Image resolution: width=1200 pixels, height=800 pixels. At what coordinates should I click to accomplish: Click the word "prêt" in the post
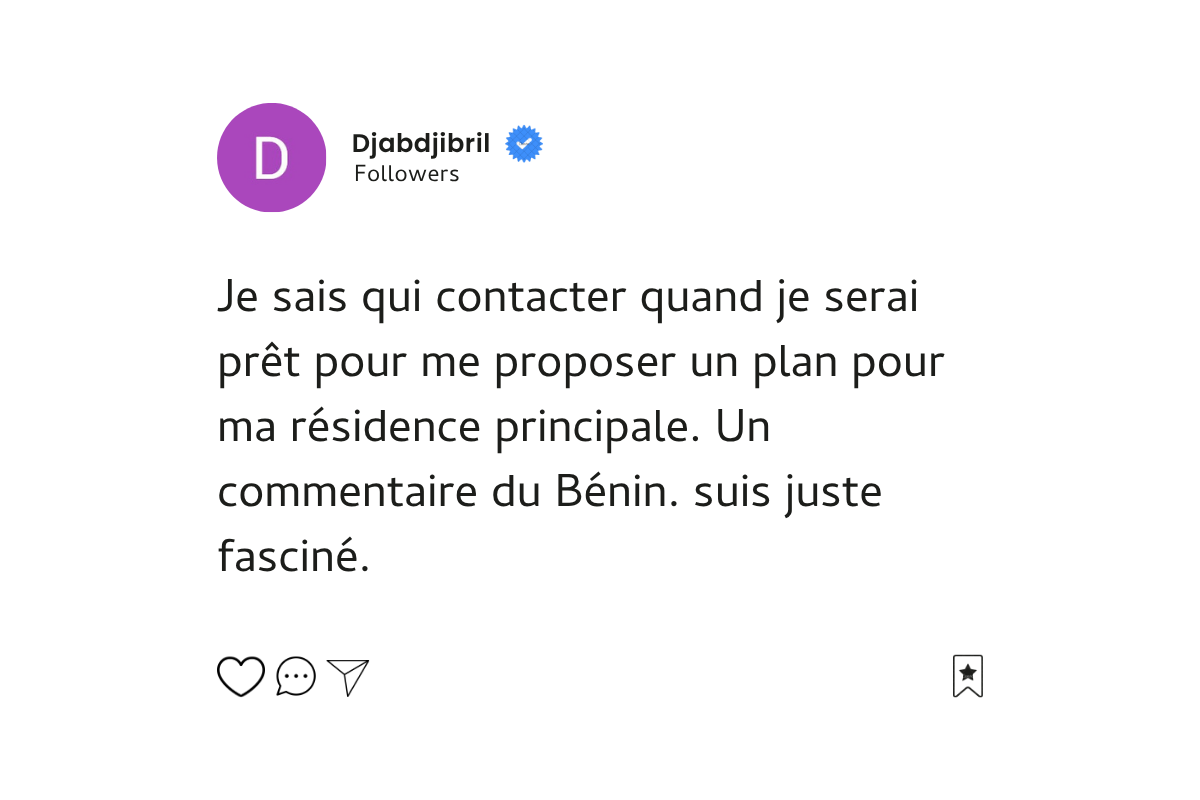point(258,363)
